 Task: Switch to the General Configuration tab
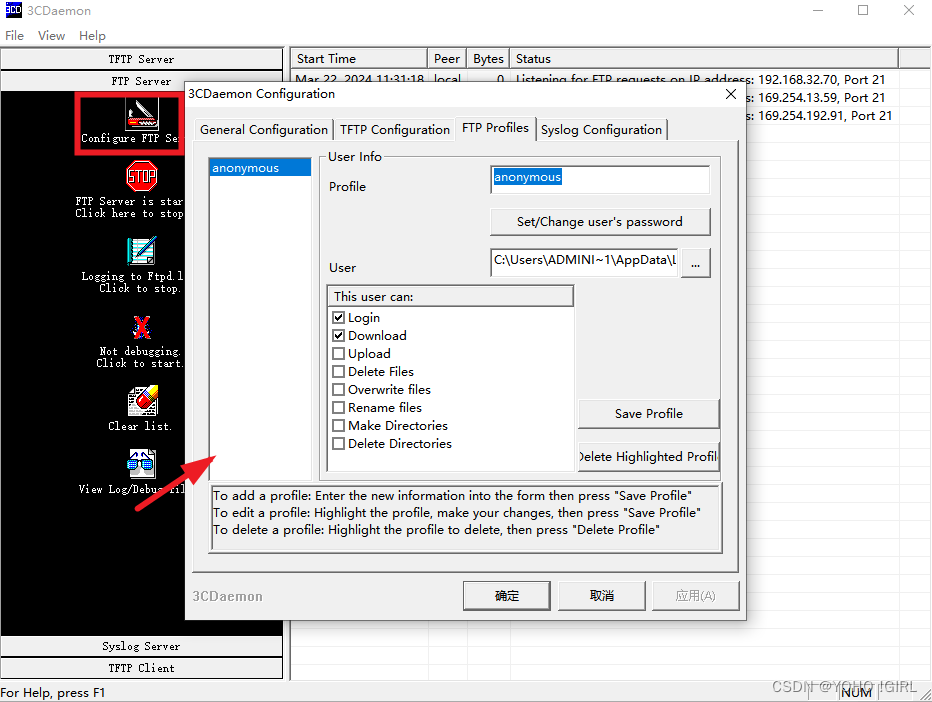pos(263,130)
